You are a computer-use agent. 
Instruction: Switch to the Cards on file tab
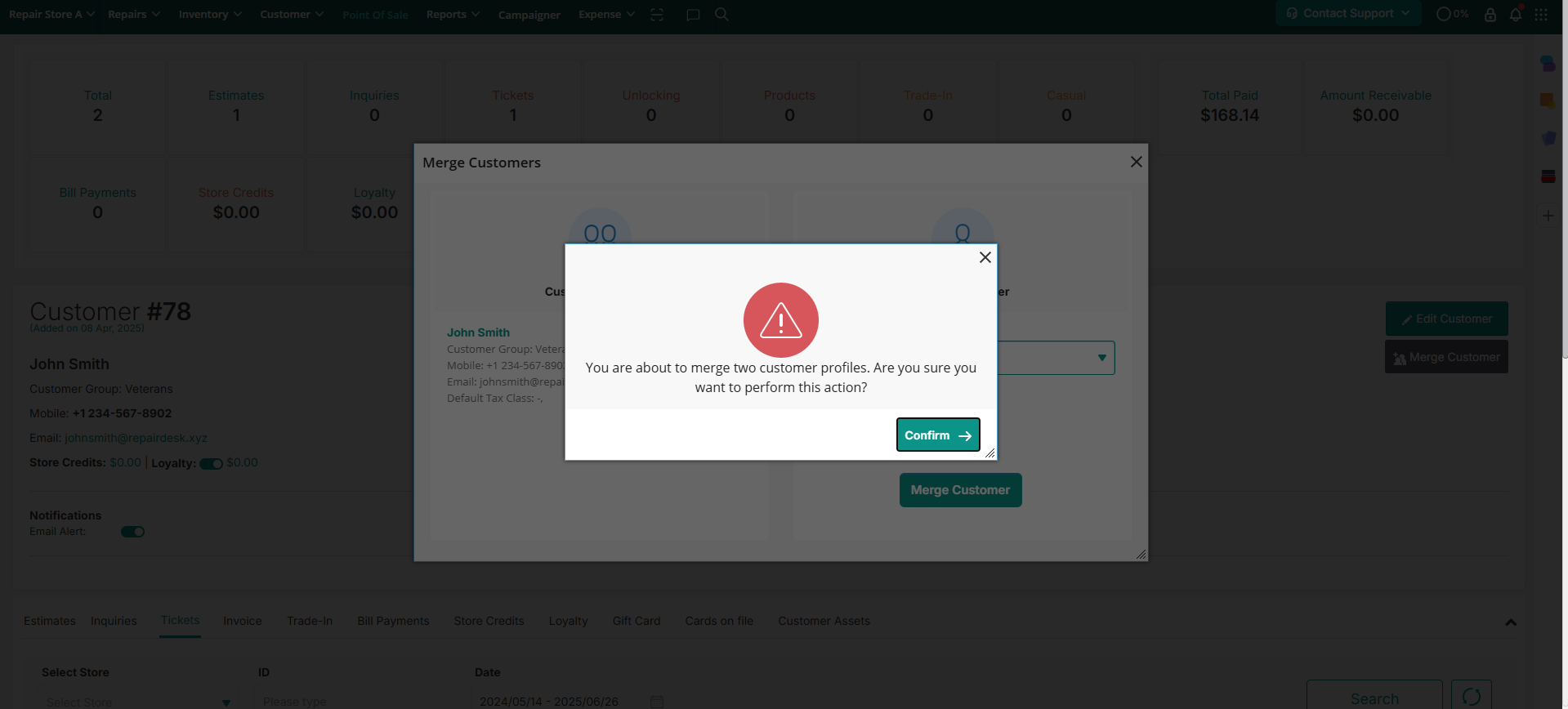(719, 621)
